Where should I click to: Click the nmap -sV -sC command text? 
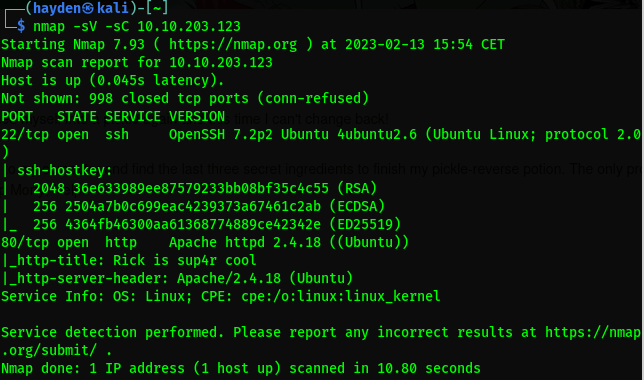[x=81, y=26]
